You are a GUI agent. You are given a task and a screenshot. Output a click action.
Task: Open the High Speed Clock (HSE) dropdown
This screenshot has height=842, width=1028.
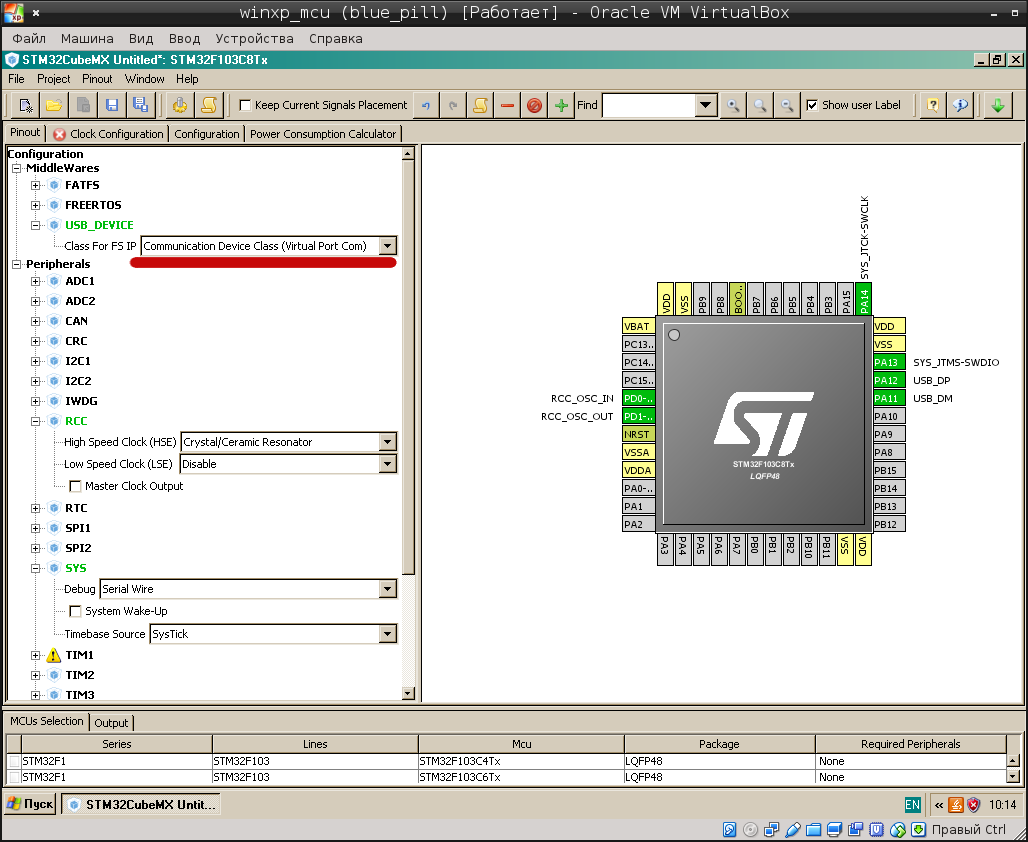coord(388,442)
